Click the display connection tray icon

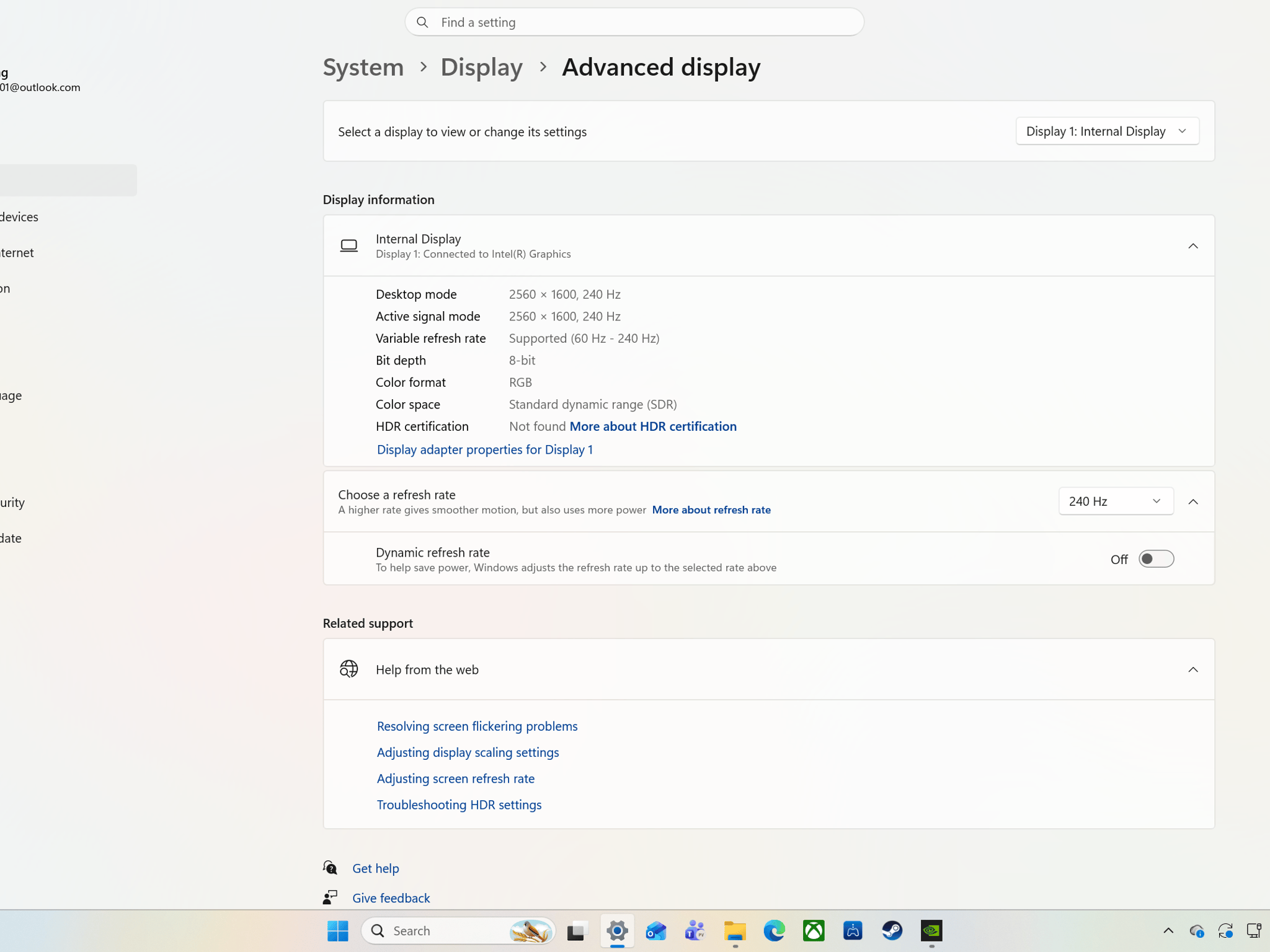pos(1254,930)
